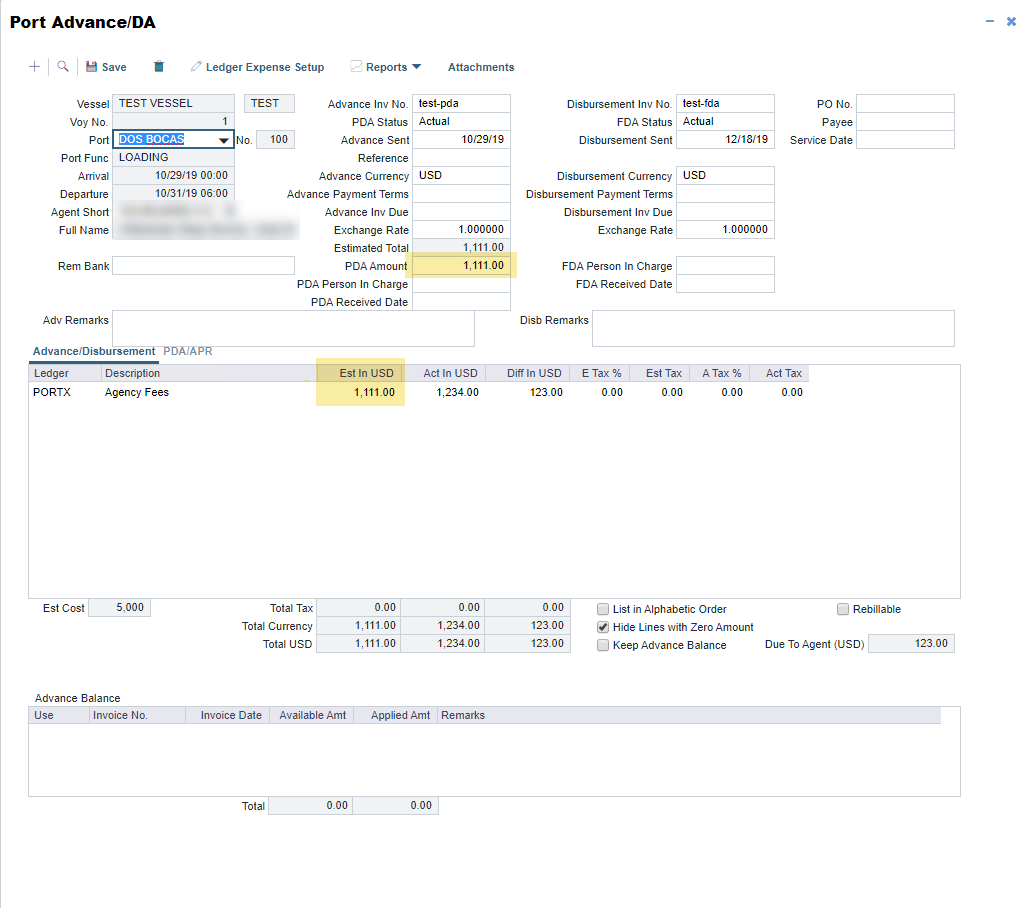Select the Advance/Disbursement tab
The width and height of the screenshot is (1027, 908).
94,352
